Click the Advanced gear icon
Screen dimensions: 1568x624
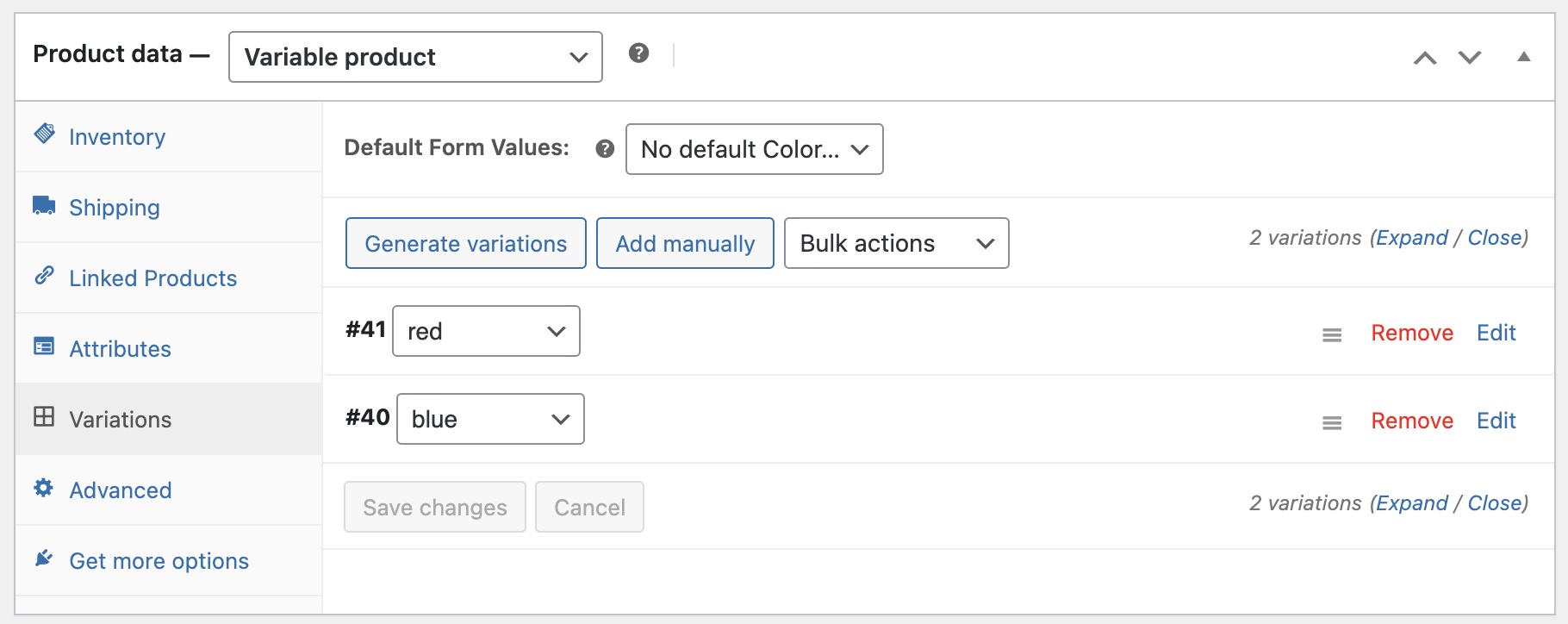coord(44,488)
